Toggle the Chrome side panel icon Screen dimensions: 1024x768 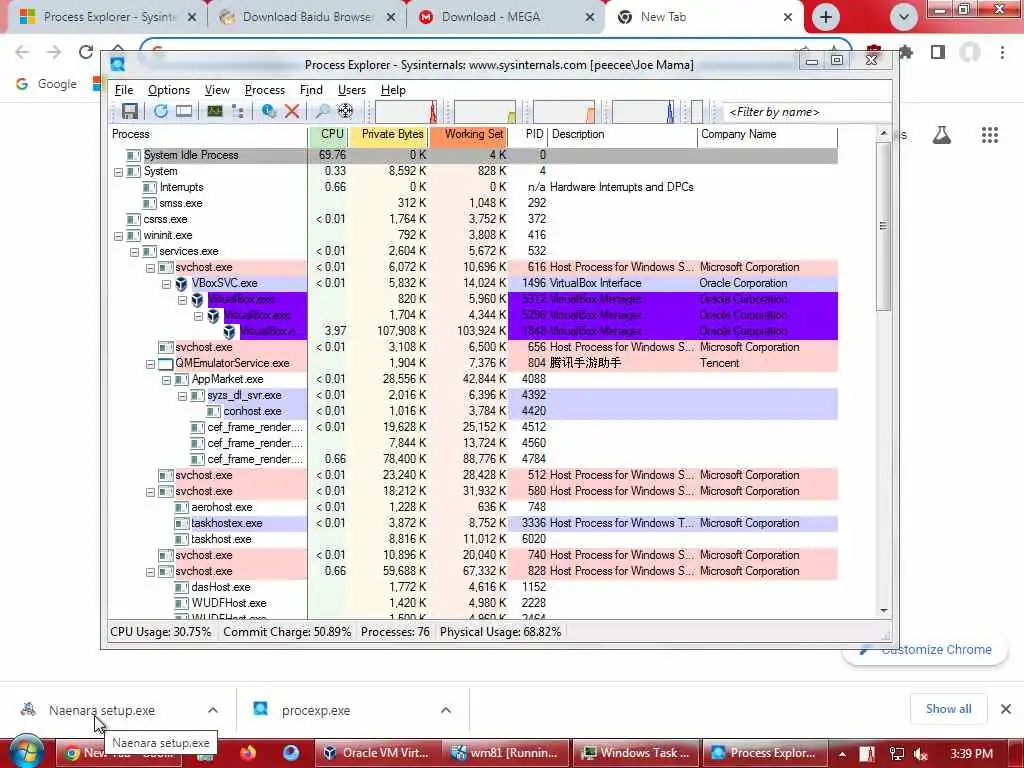pos(938,52)
